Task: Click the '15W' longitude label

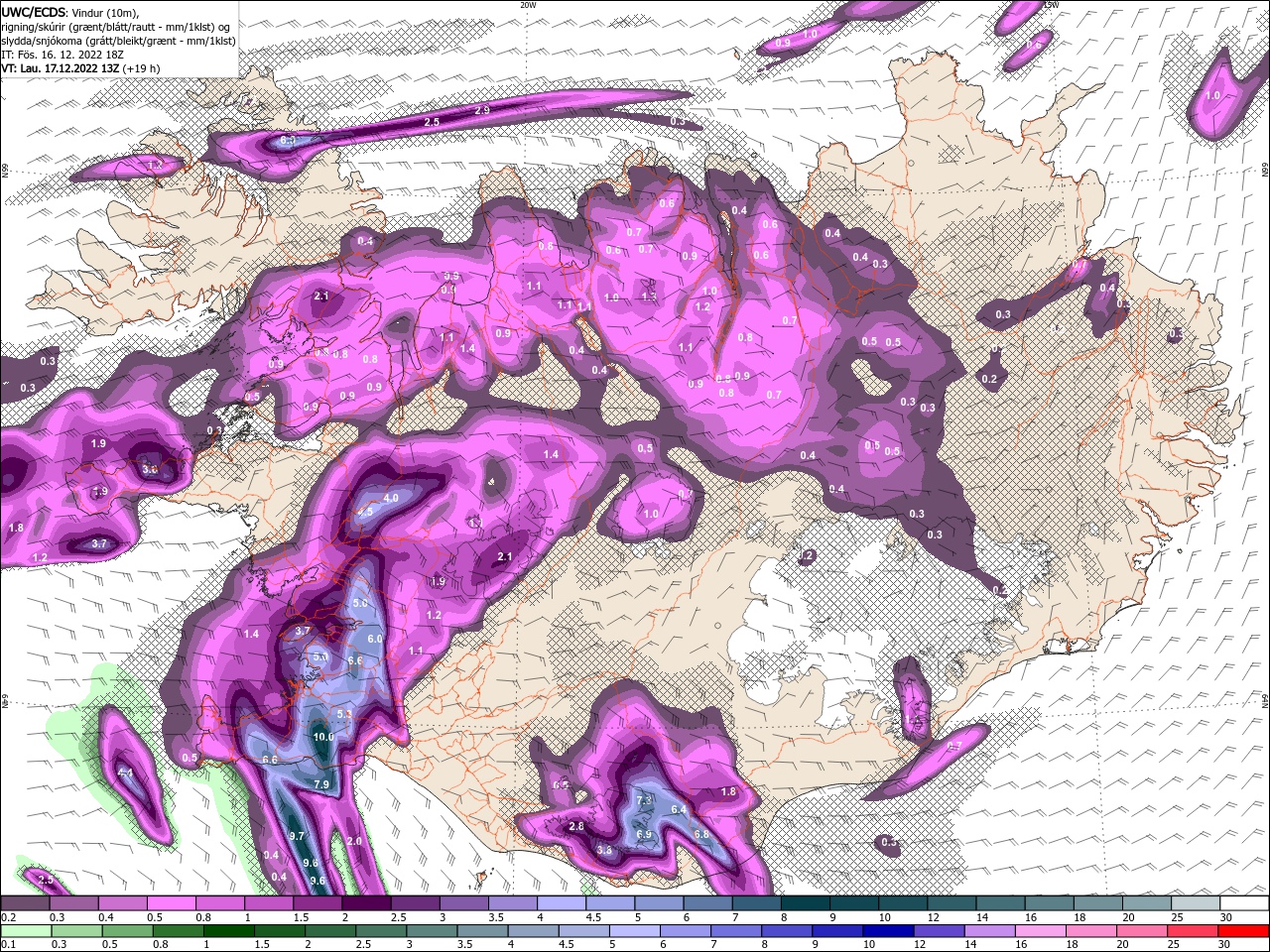Action: 1052,4
